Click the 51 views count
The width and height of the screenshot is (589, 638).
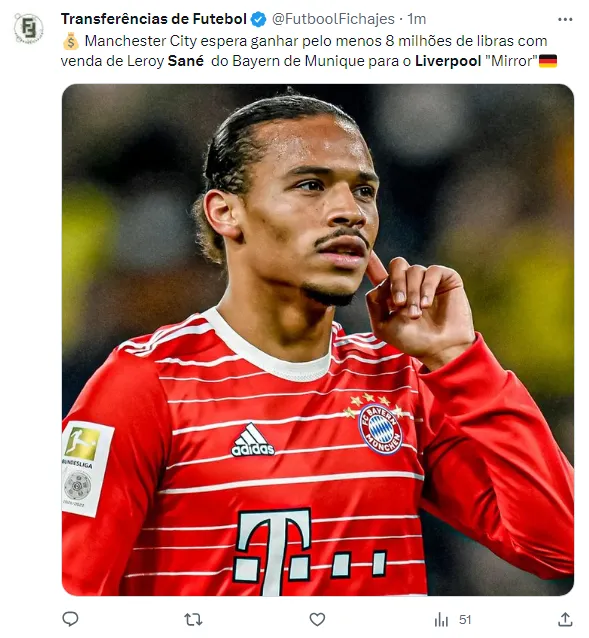coord(465,620)
